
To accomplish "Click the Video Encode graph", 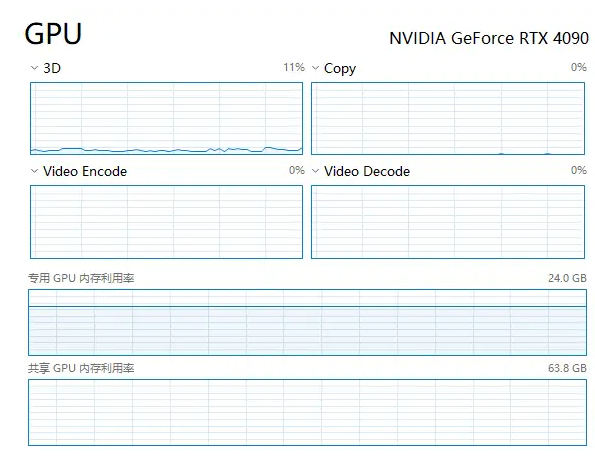I will coord(167,222).
